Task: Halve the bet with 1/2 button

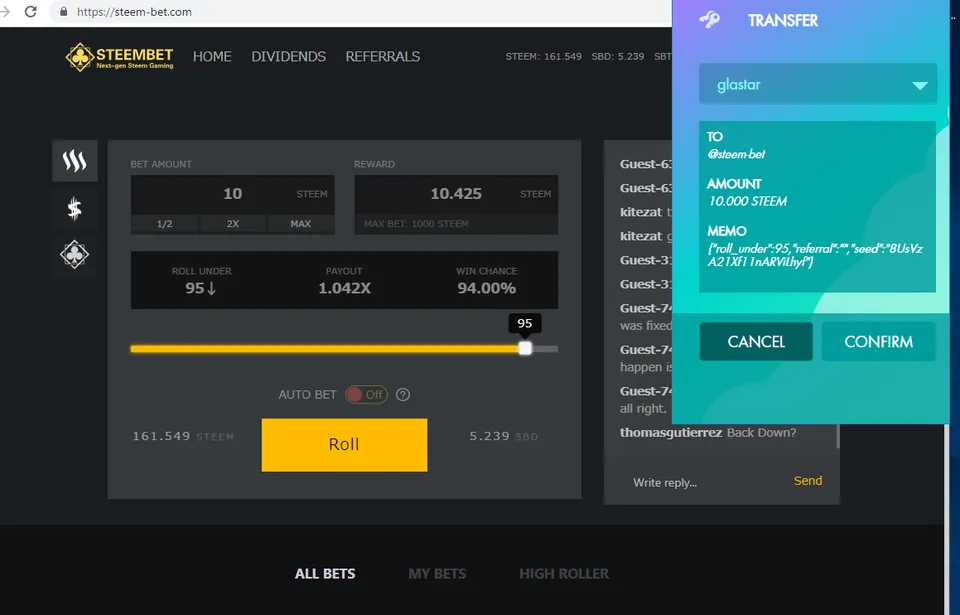Action: coord(165,224)
